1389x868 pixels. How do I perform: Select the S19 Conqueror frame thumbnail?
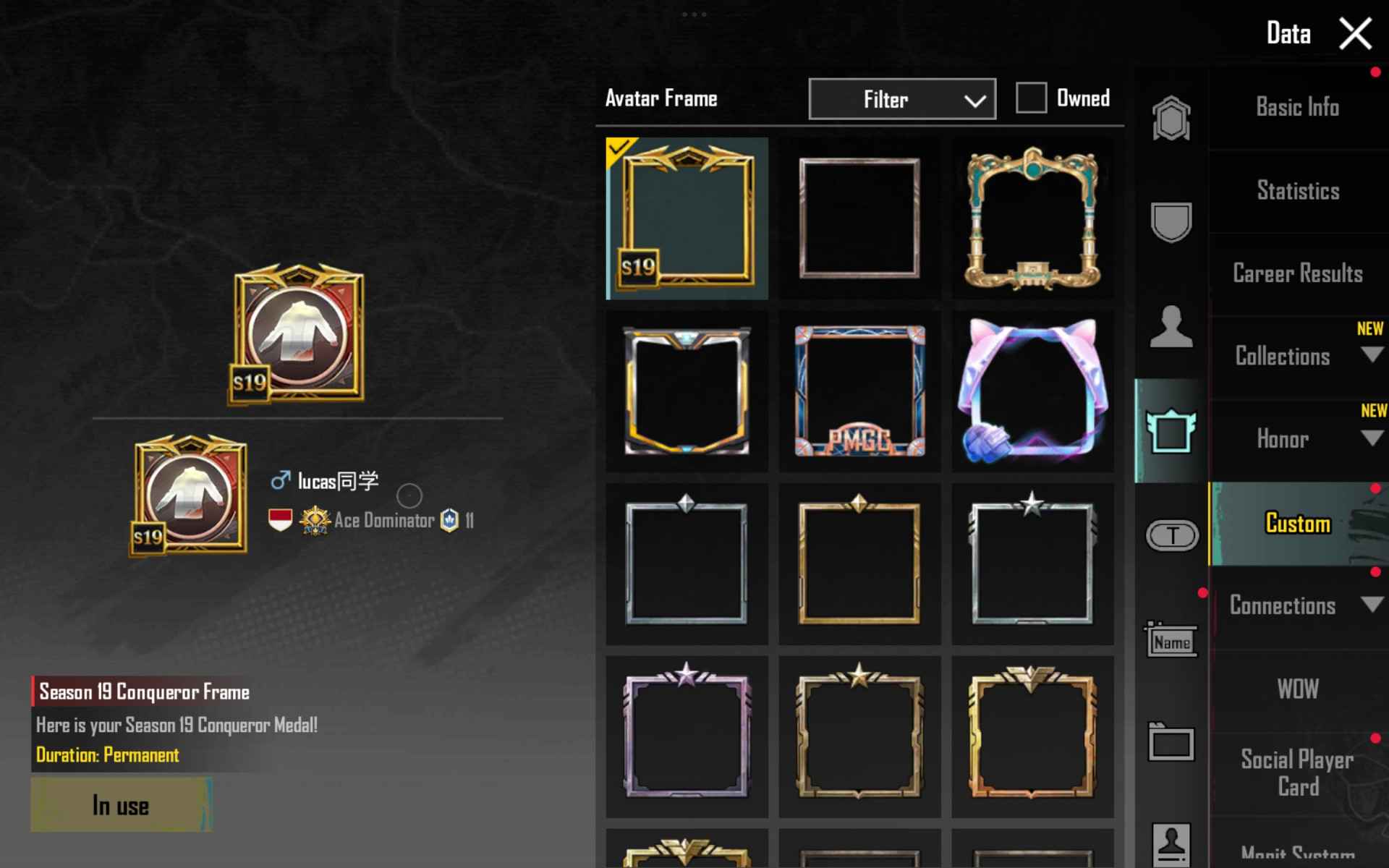(x=687, y=218)
